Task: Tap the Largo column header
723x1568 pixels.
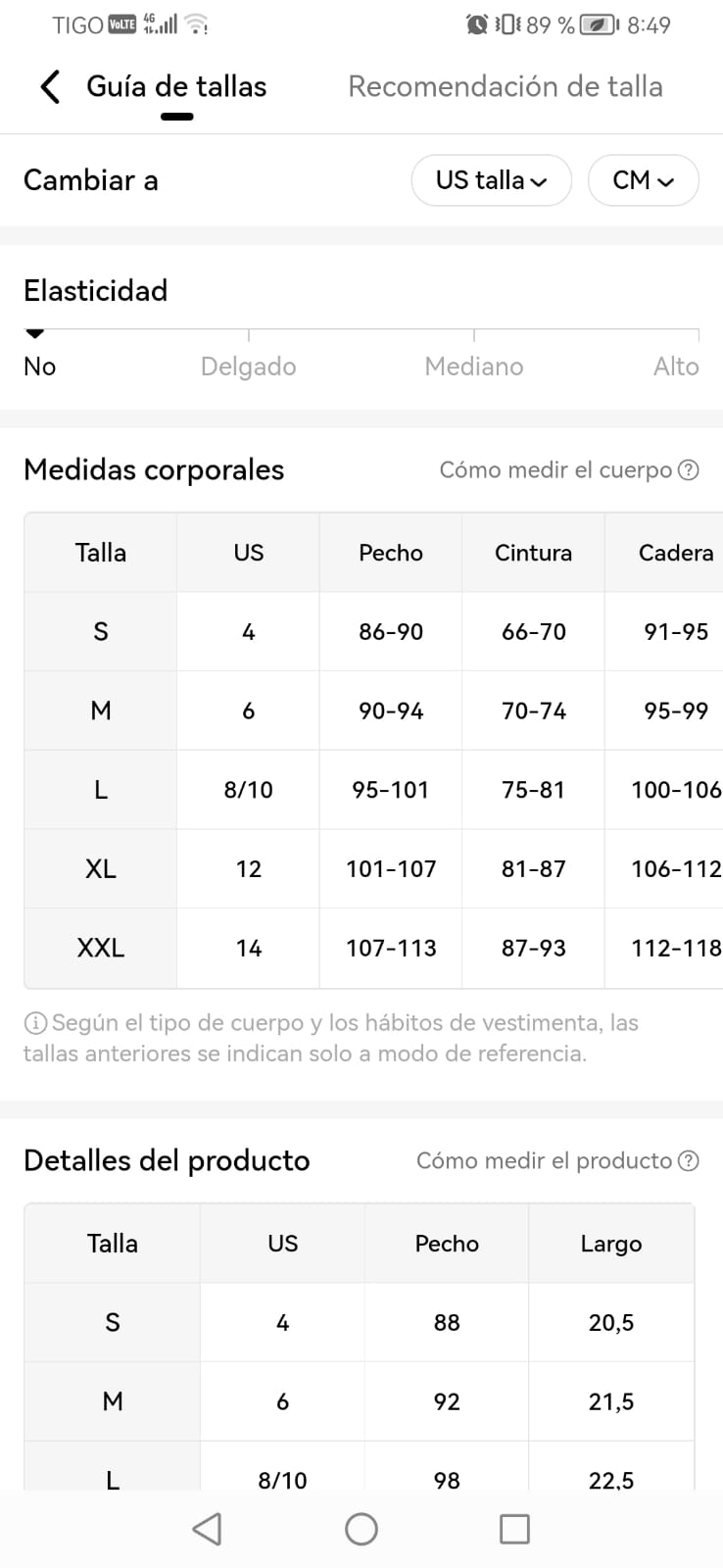Action: pos(610,1244)
